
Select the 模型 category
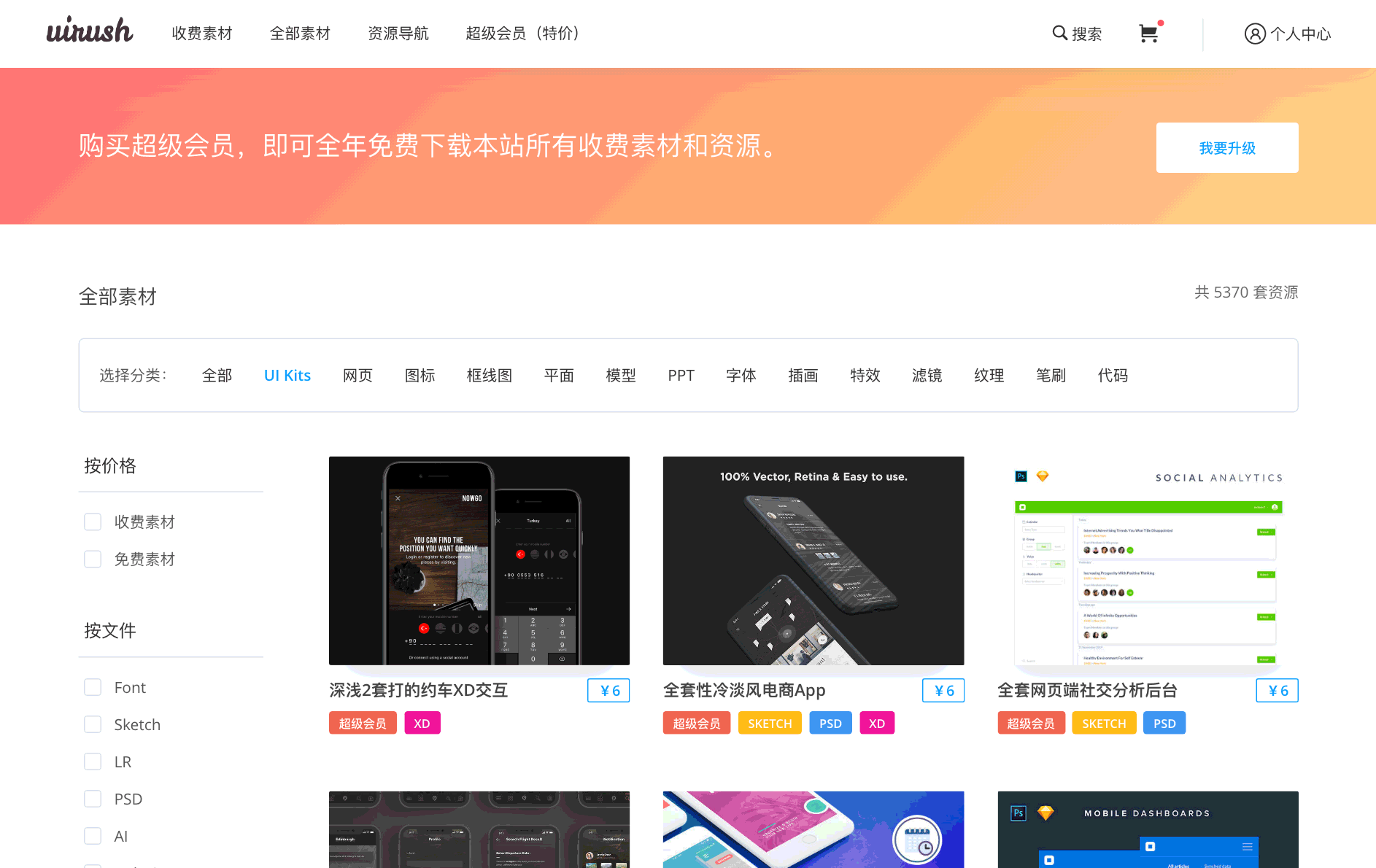click(x=621, y=376)
